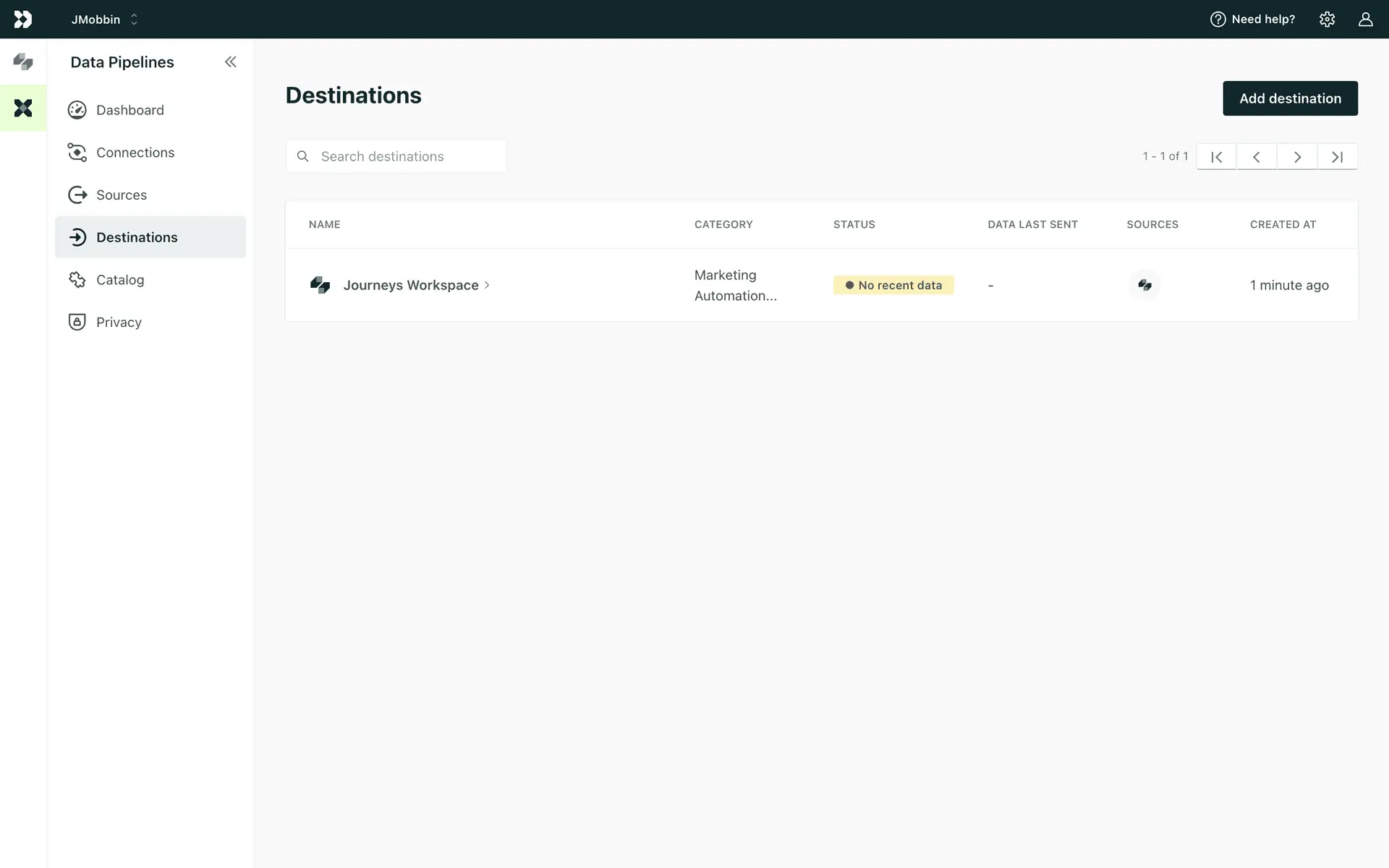Go to Dashboard in the sidebar
Viewport: 1389px width, 868px height.
(130, 110)
